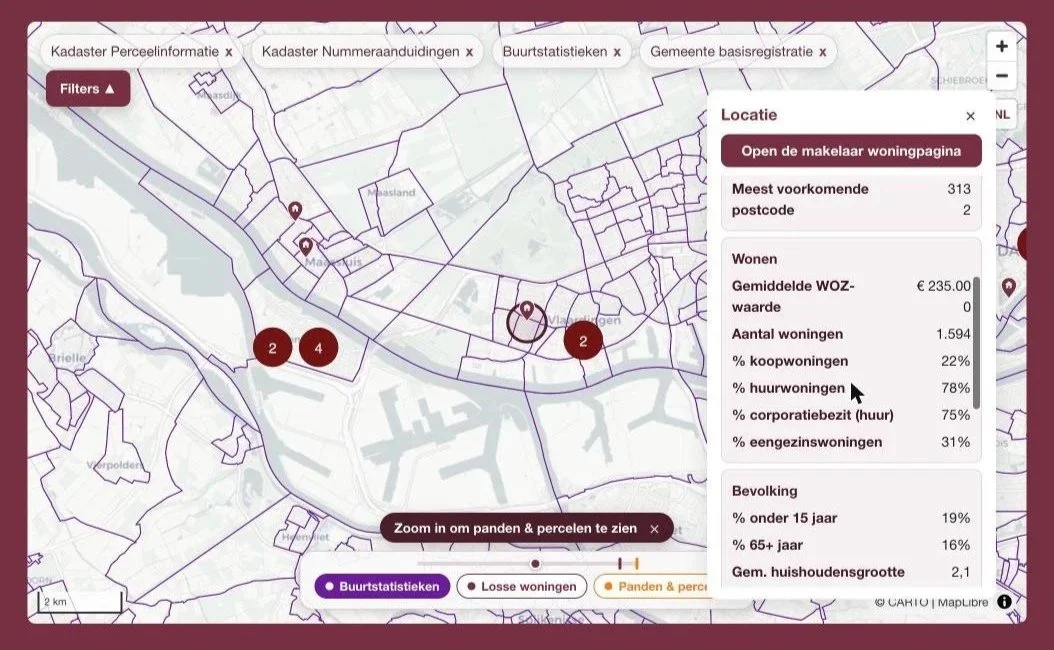The width and height of the screenshot is (1054, 650).
Task: Switch language with the NL button
Action: 1003,115
